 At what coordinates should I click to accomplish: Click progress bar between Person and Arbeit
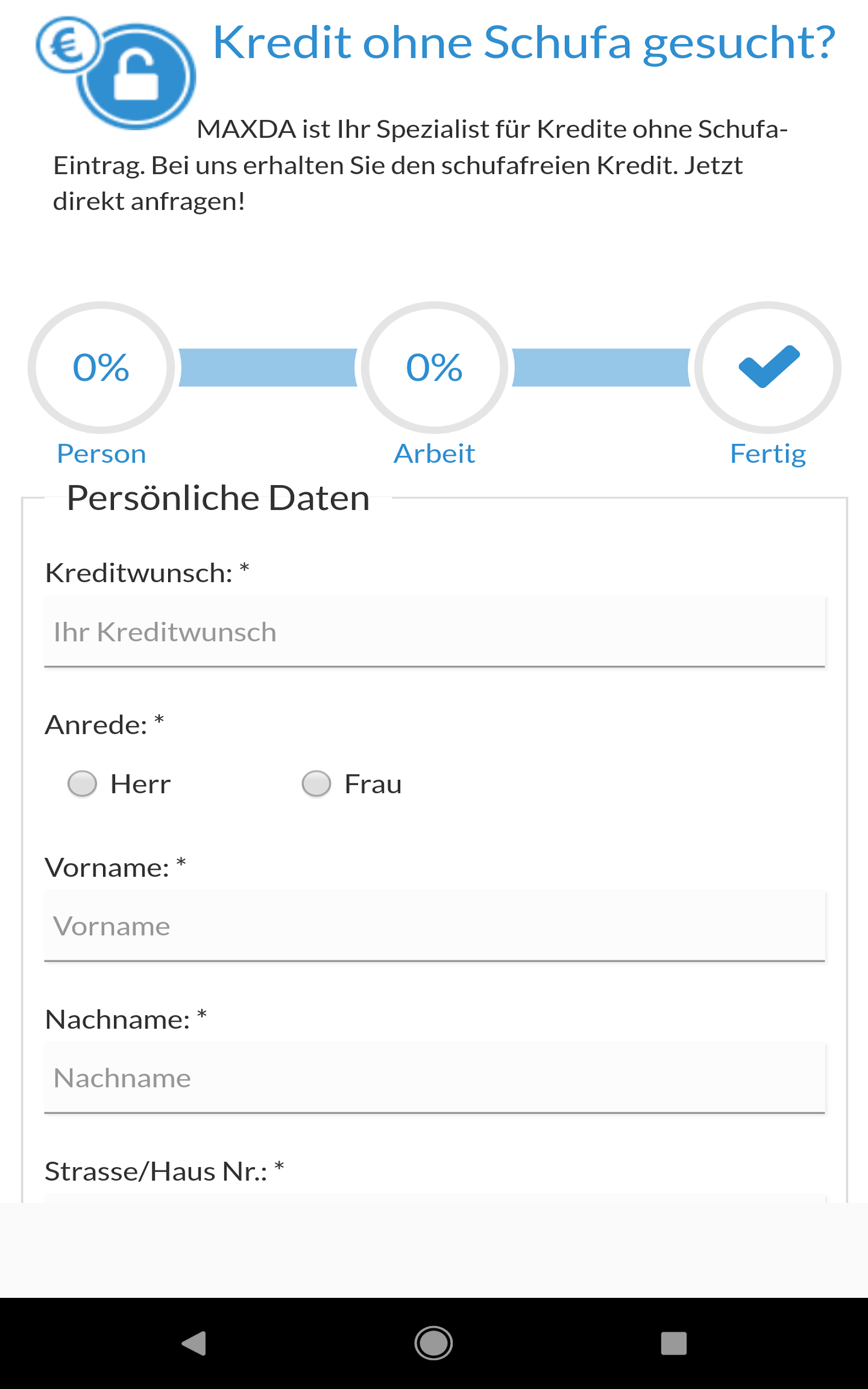(x=267, y=367)
